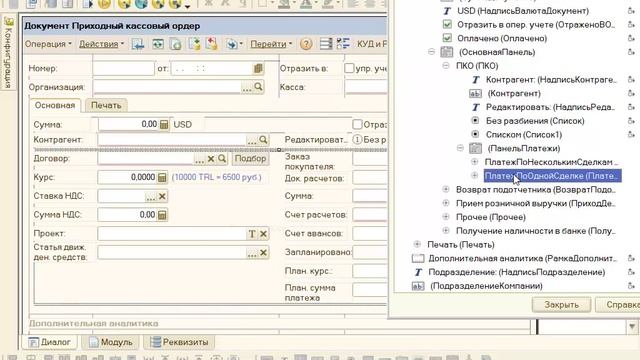Clear the Проект field with X icon
Screen dimensions: 640x360
[x=263, y=234]
